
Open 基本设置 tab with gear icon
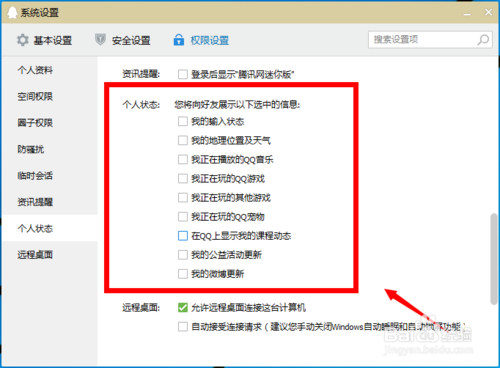click(44, 40)
